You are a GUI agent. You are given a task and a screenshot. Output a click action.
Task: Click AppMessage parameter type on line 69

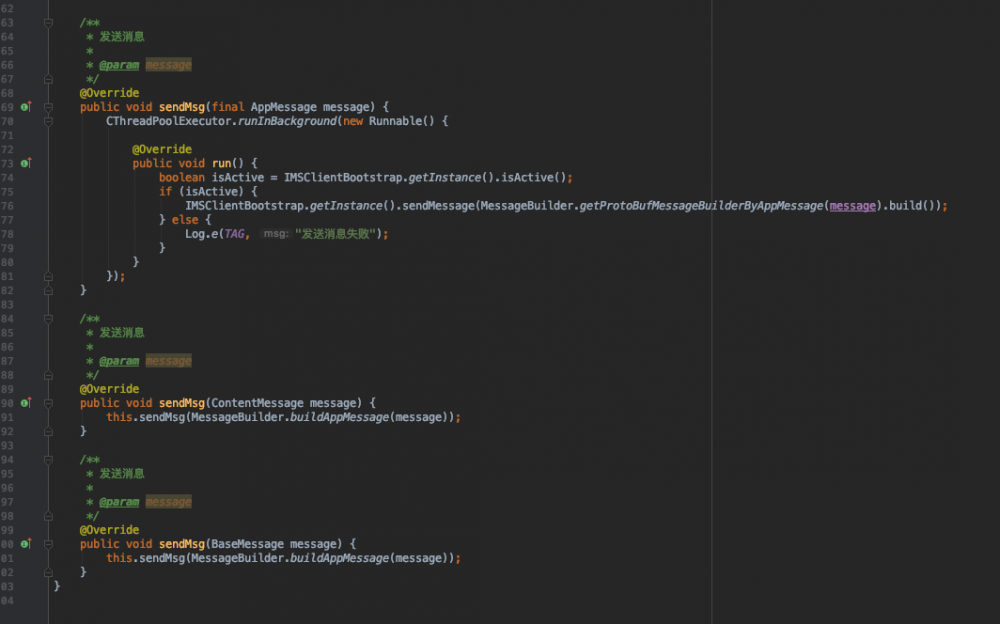click(283, 107)
